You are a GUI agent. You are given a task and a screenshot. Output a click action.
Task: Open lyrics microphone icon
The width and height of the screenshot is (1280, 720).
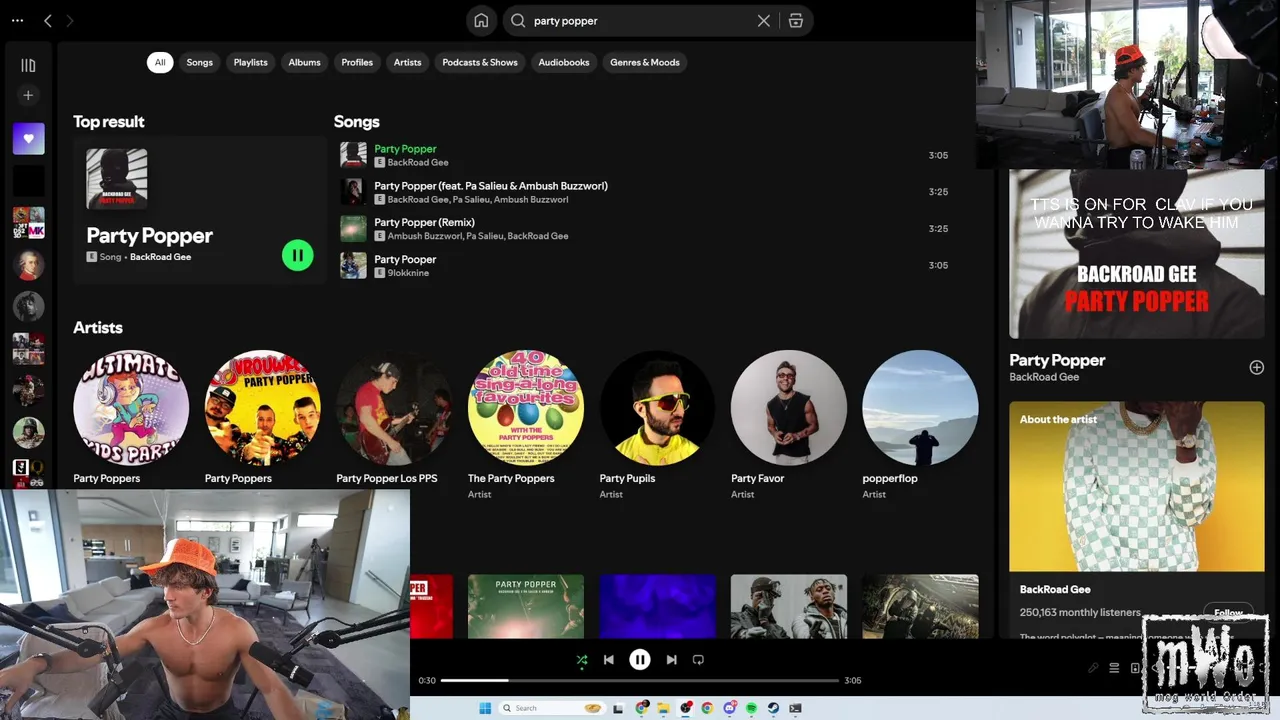click(x=1093, y=668)
